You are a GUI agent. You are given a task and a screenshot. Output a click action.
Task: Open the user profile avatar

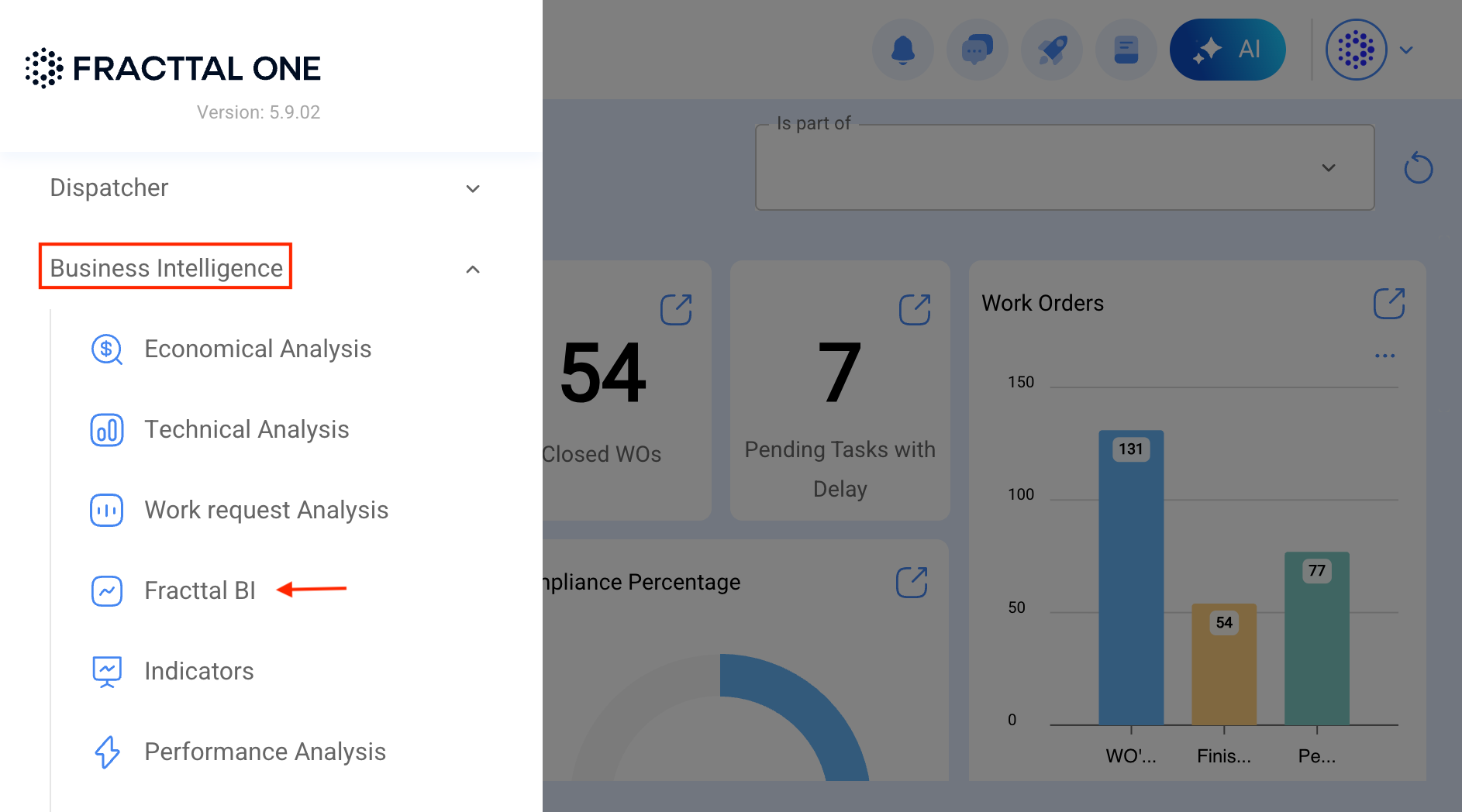(1356, 50)
